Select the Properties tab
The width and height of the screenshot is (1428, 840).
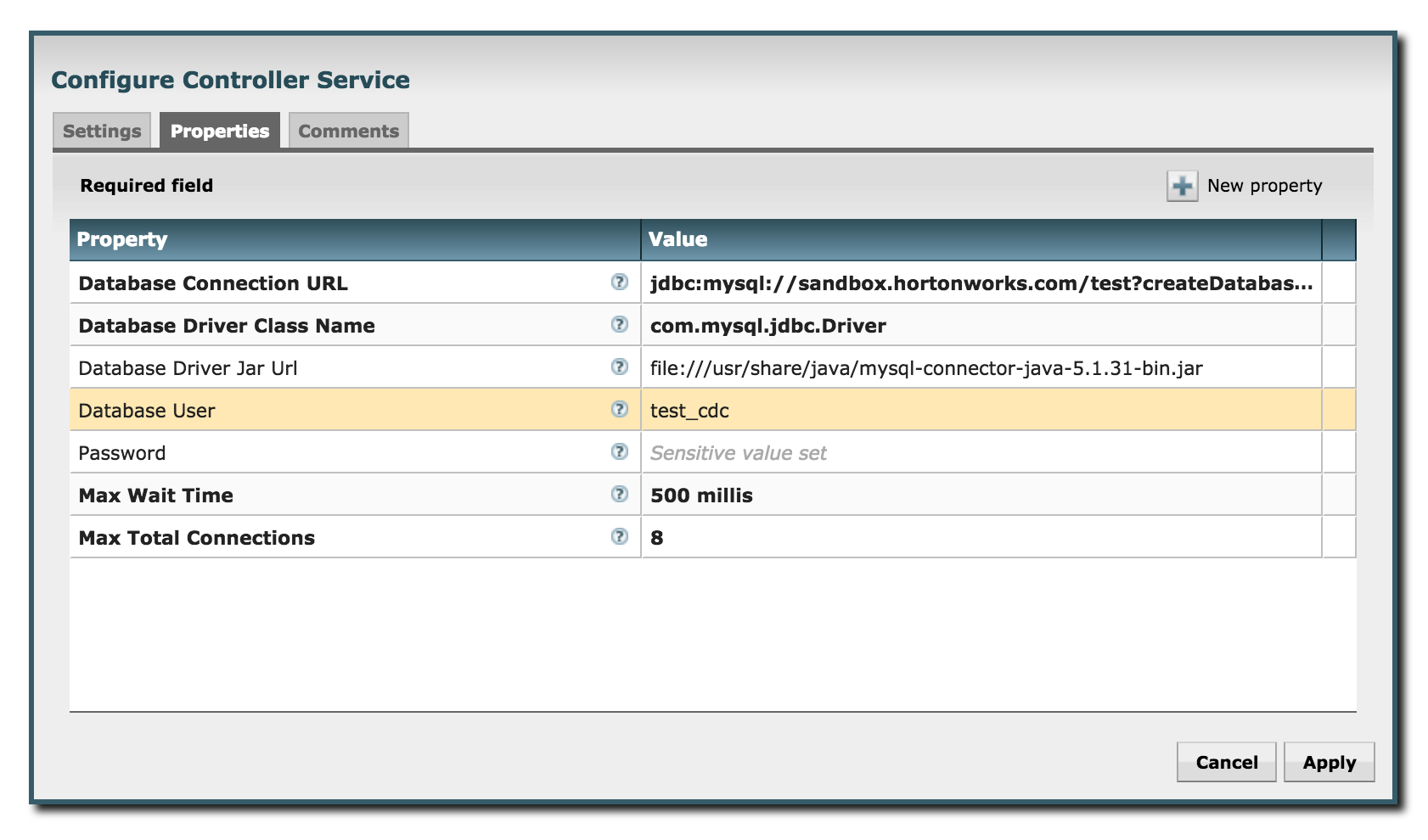point(219,131)
